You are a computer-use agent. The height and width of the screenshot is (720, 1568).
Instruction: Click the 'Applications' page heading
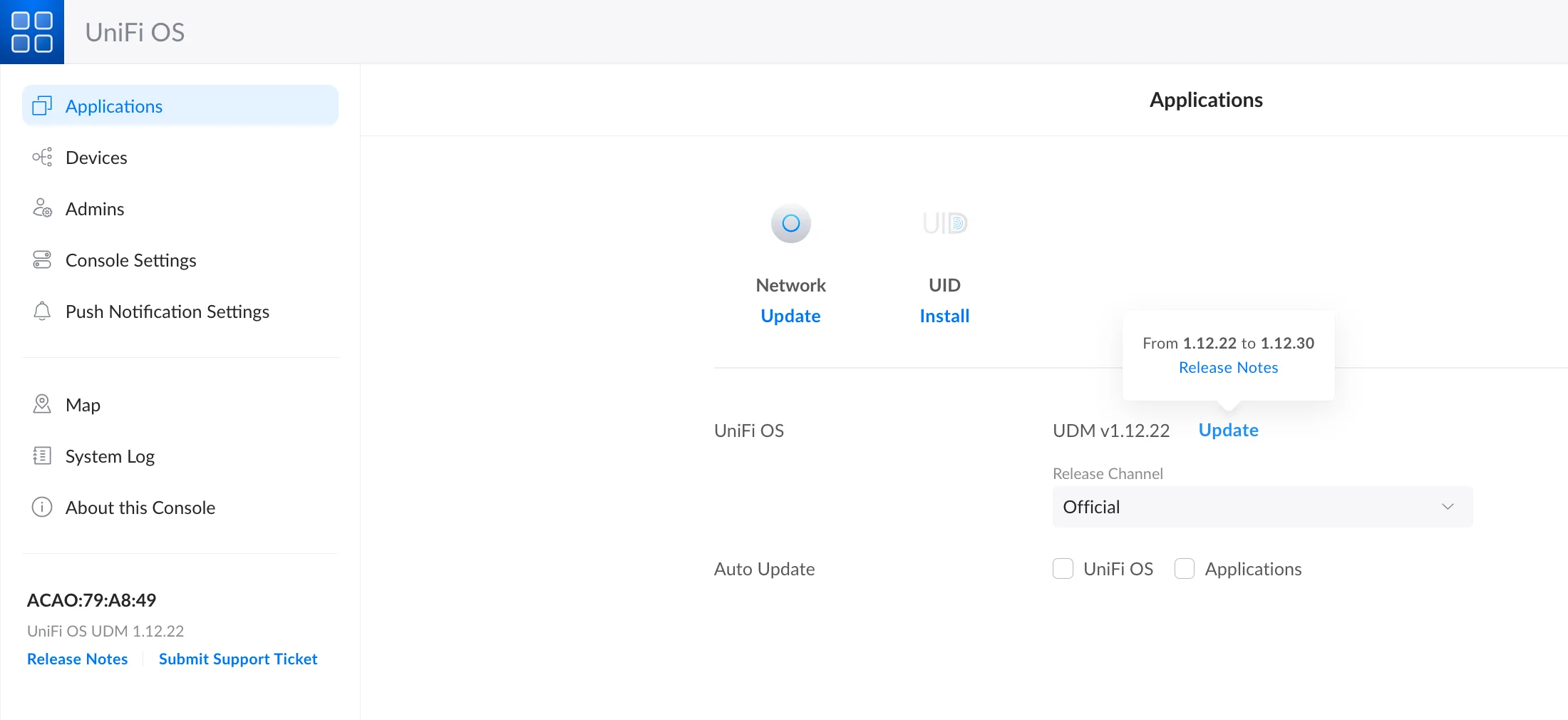[x=1206, y=100]
